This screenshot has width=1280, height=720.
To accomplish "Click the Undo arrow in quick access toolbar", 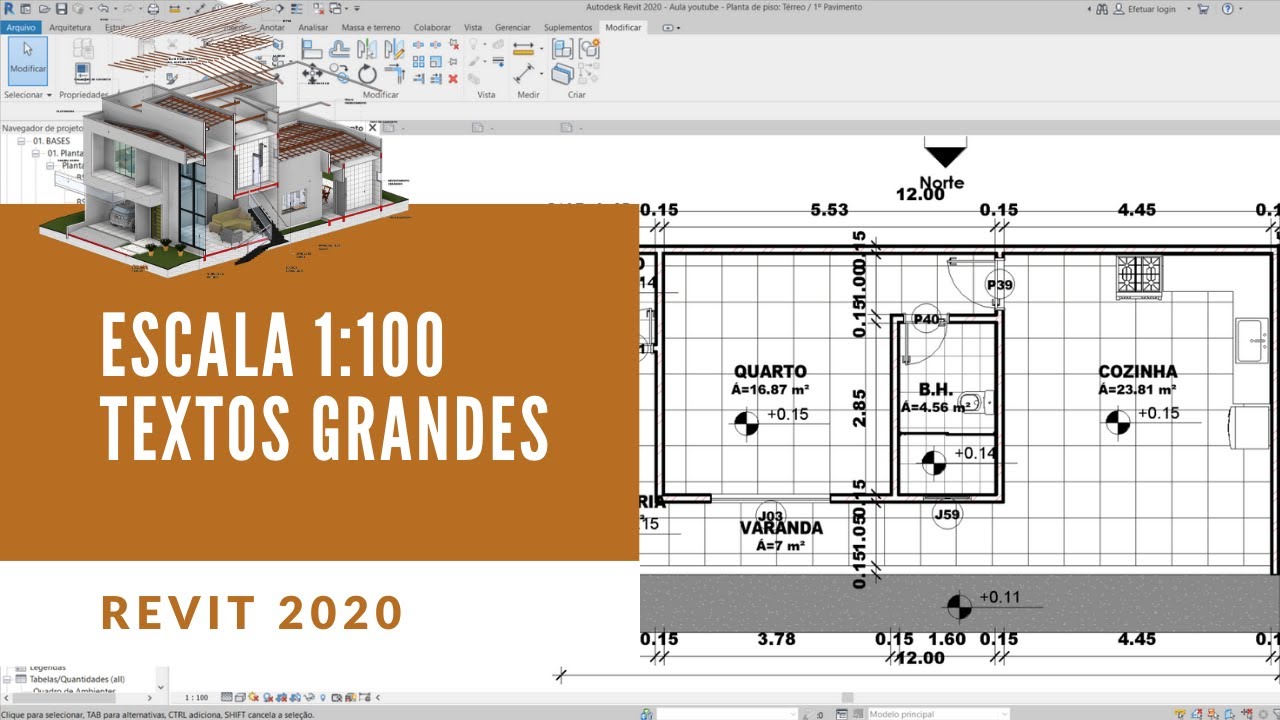I will tap(103, 9).
